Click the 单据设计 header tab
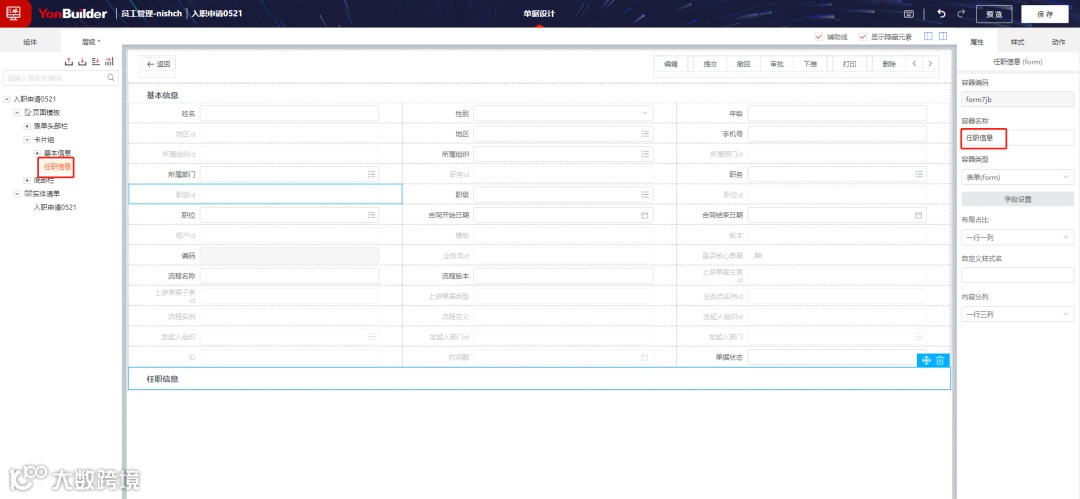 (x=539, y=14)
